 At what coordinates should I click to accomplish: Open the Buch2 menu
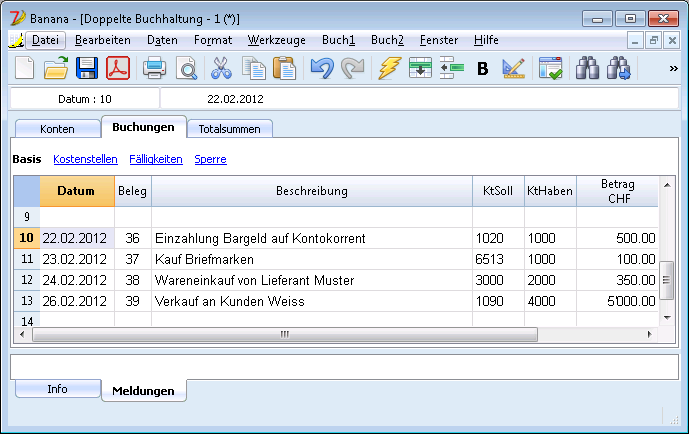click(x=387, y=40)
